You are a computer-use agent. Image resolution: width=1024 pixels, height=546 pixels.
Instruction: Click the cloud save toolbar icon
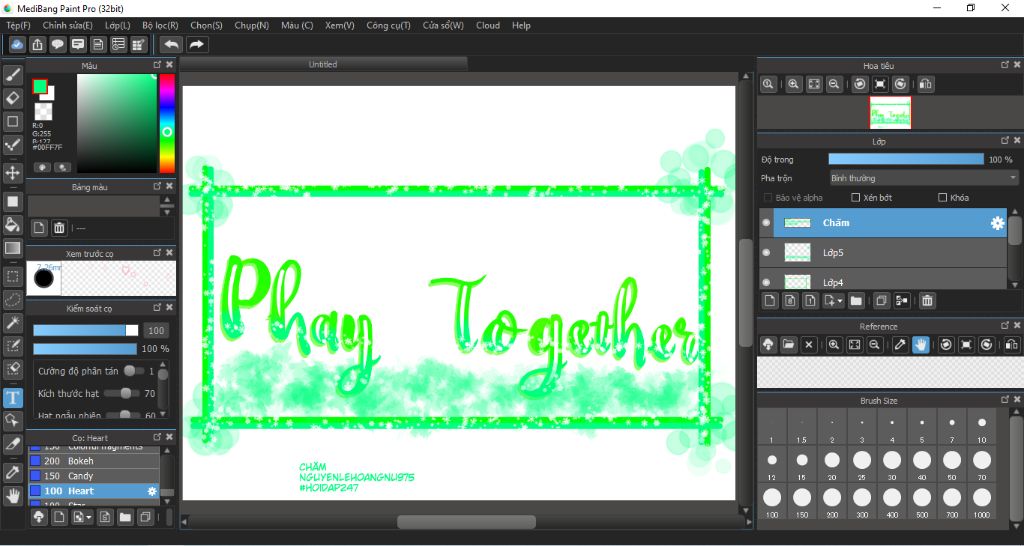pos(18,44)
